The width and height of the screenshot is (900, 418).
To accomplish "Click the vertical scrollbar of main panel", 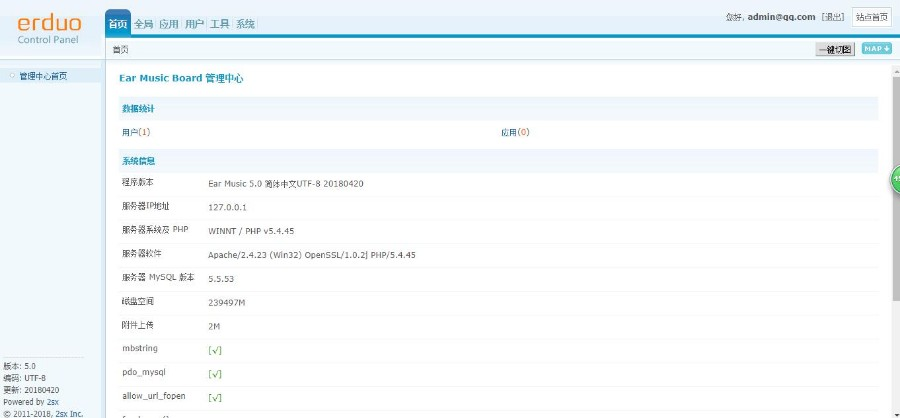I will [896, 187].
